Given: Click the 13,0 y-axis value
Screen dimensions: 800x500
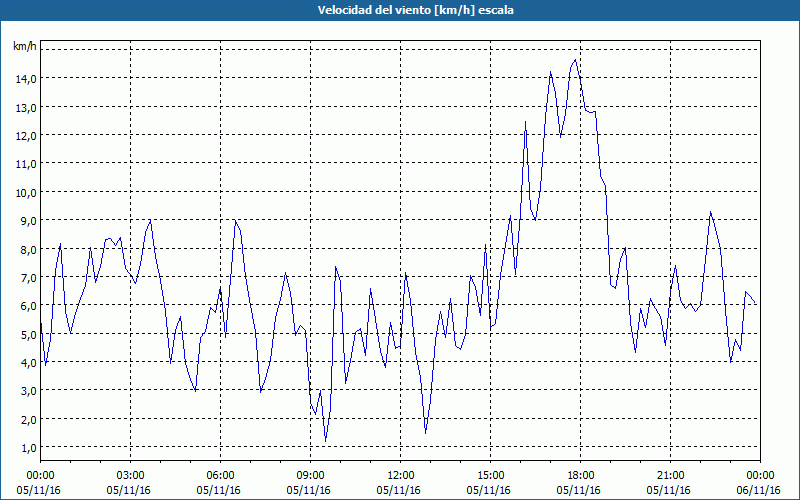Looking at the screenshot, I should tap(26, 107).
